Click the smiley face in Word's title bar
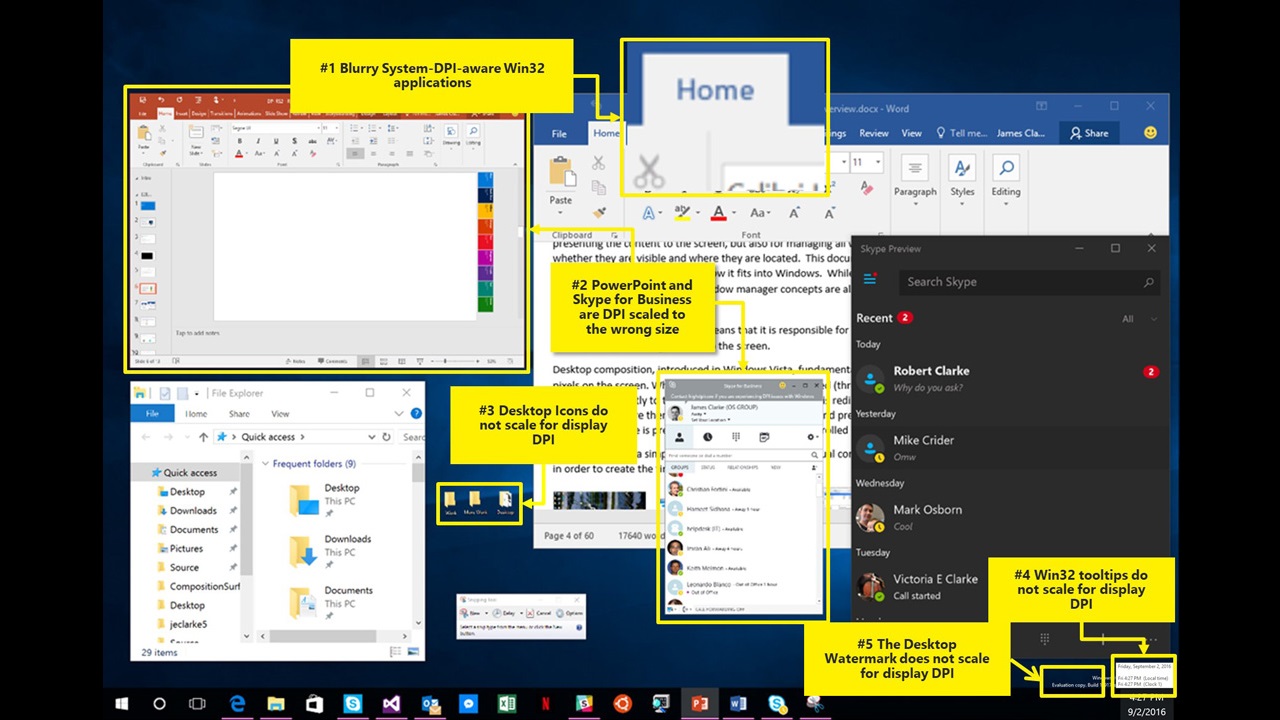This screenshot has height=720, width=1280. pyautogui.click(x=1150, y=131)
